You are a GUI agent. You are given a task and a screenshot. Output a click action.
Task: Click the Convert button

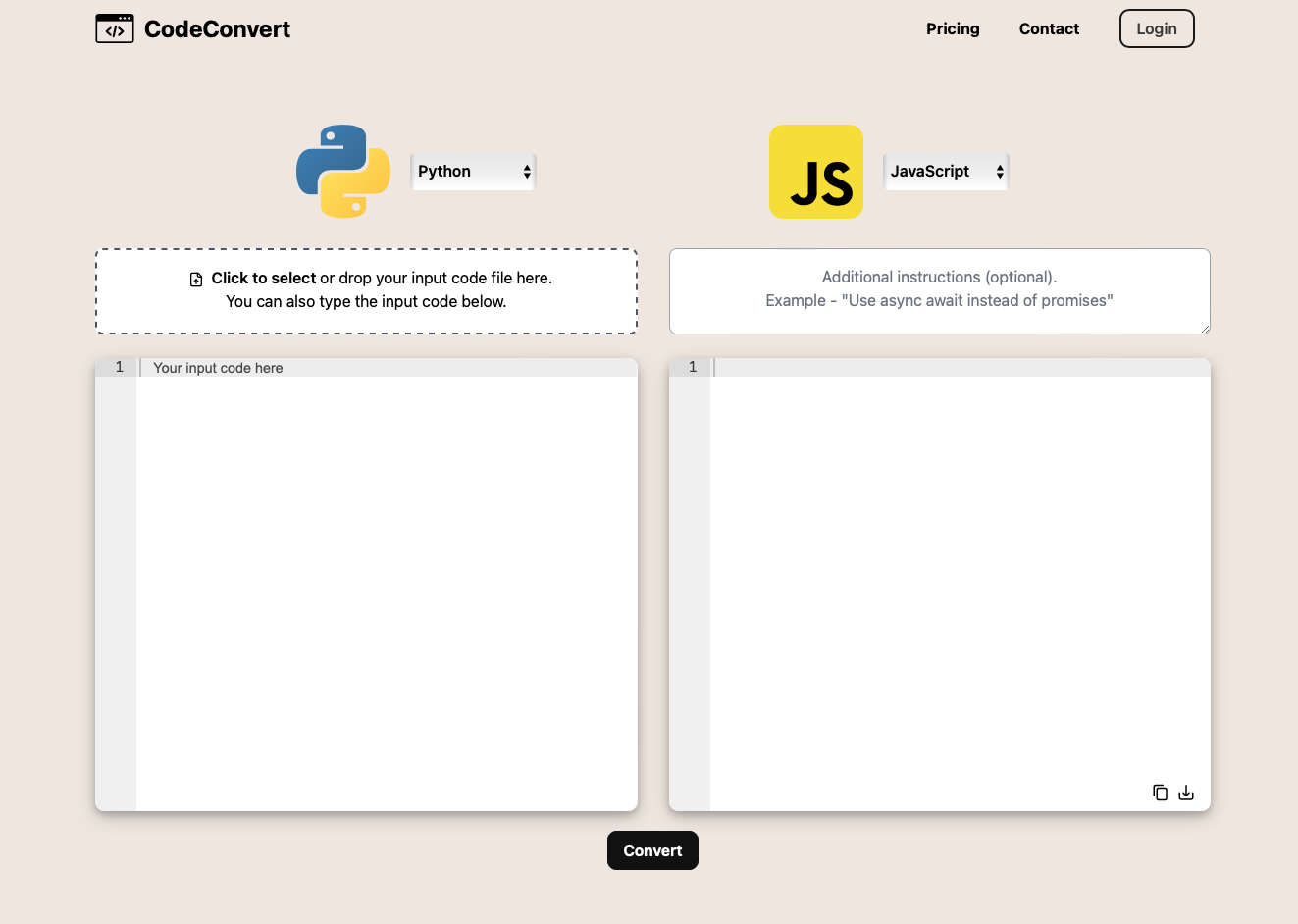coord(652,850)
